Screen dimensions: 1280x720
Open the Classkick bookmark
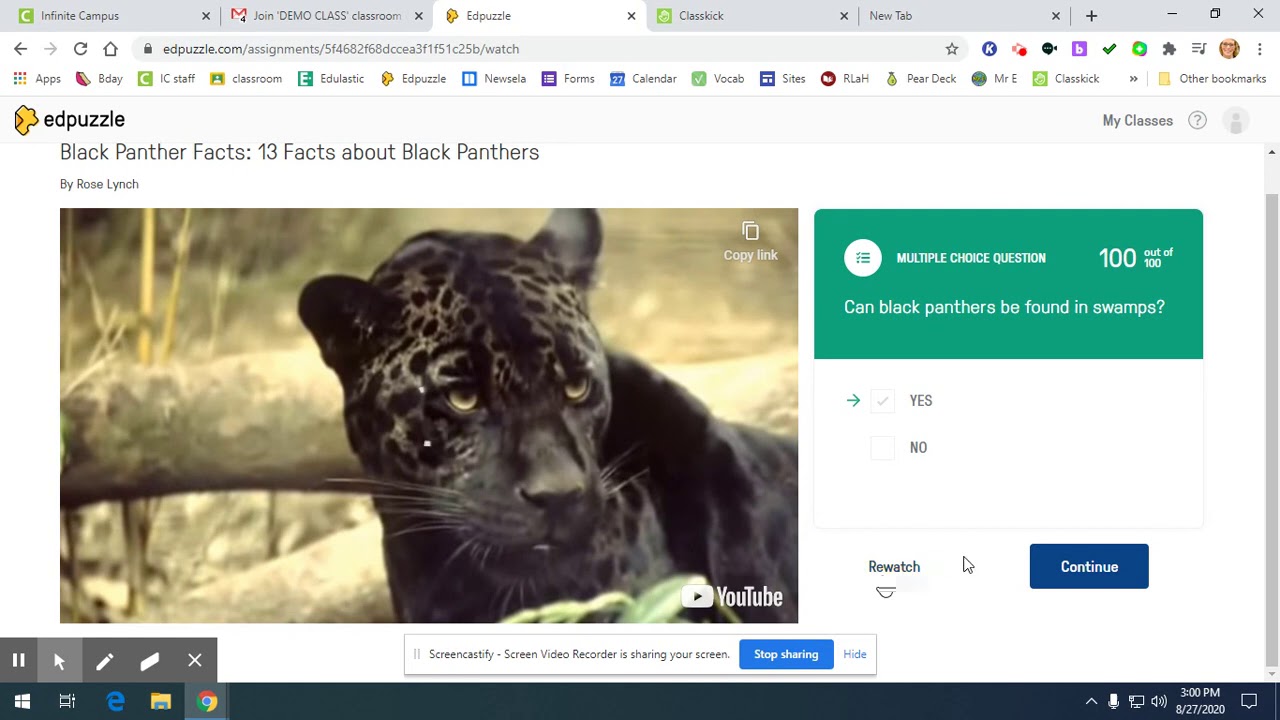point(1066,78)
